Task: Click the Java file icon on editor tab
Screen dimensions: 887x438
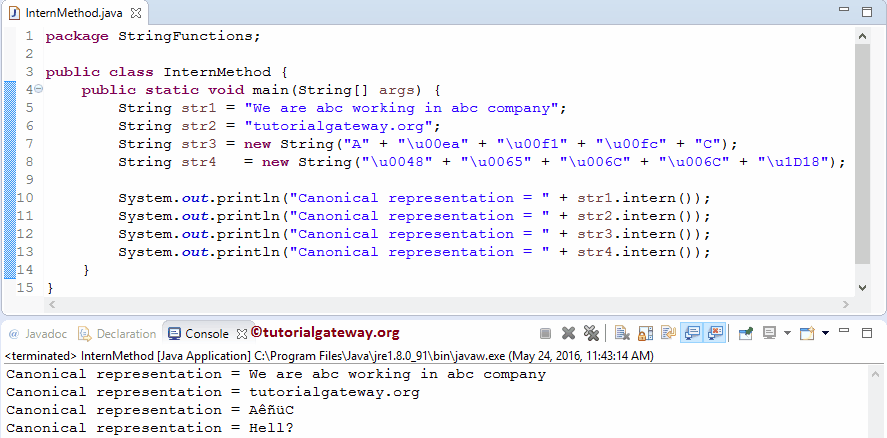Action: pyautogui.click(x=15, y=12)
